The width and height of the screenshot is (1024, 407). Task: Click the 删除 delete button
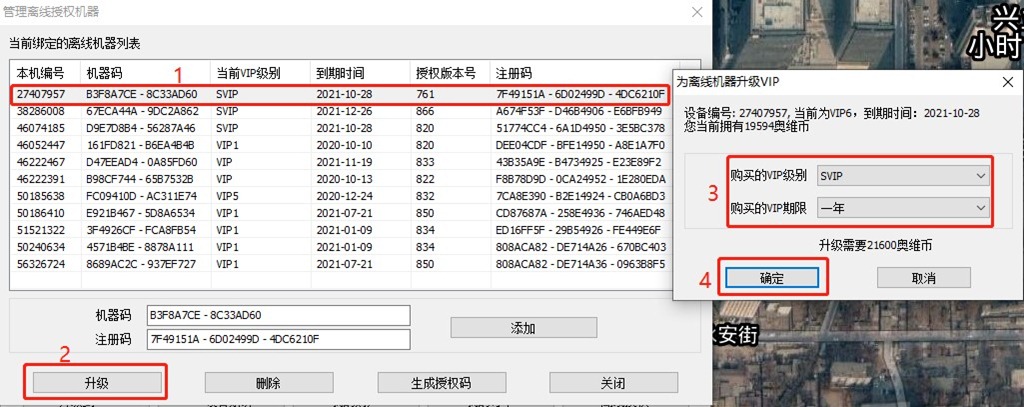268,382
